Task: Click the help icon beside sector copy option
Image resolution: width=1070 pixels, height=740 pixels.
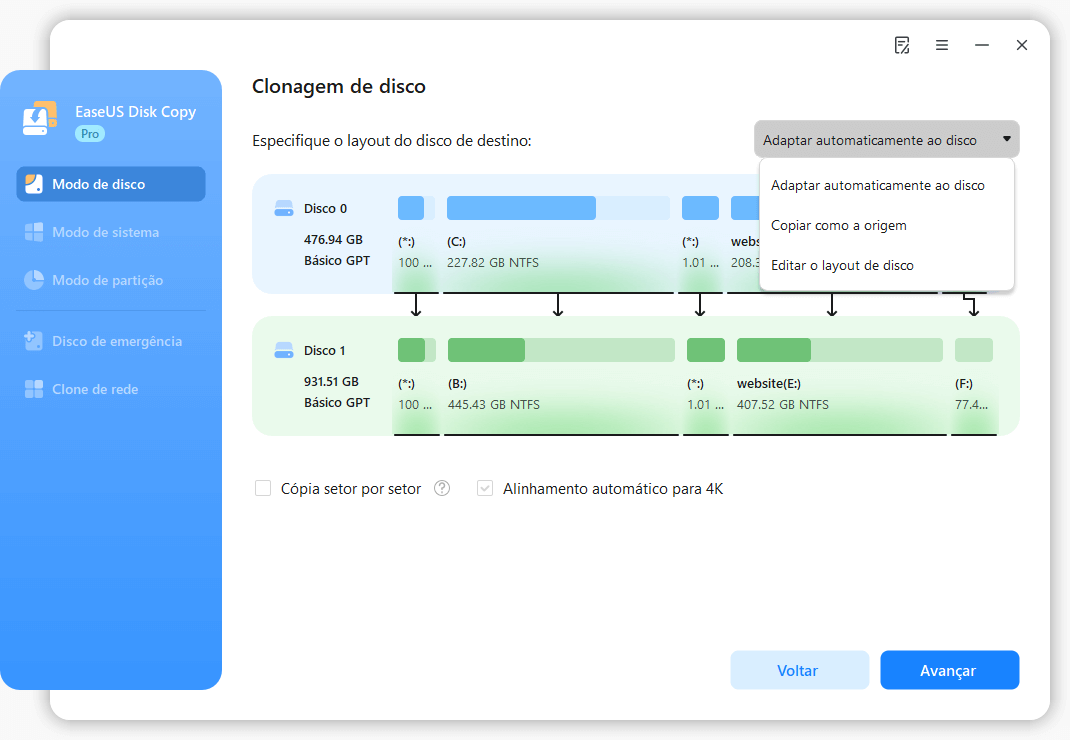Action: (x=442, y=489)
